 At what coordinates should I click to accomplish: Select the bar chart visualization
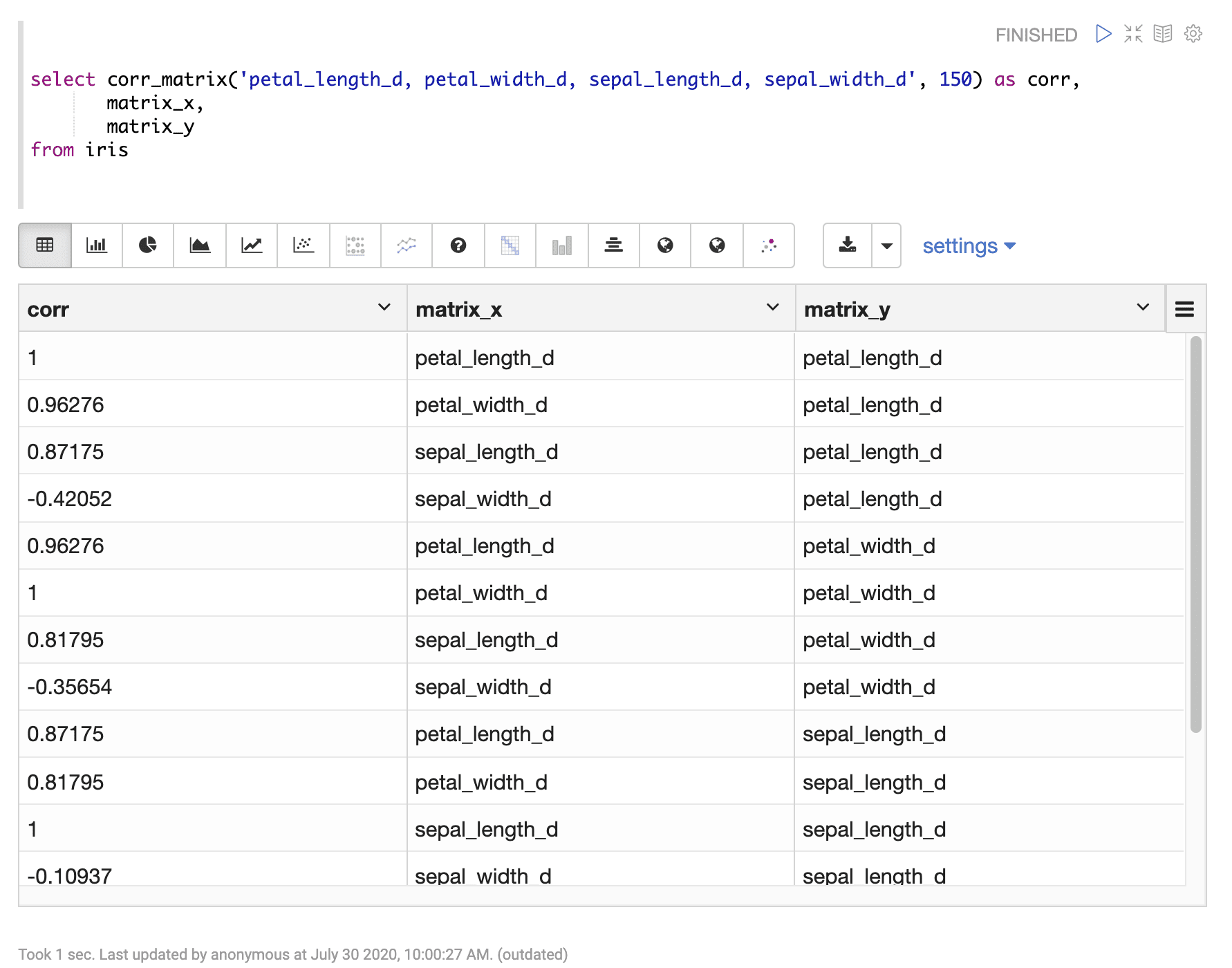(x=97, y=245)
